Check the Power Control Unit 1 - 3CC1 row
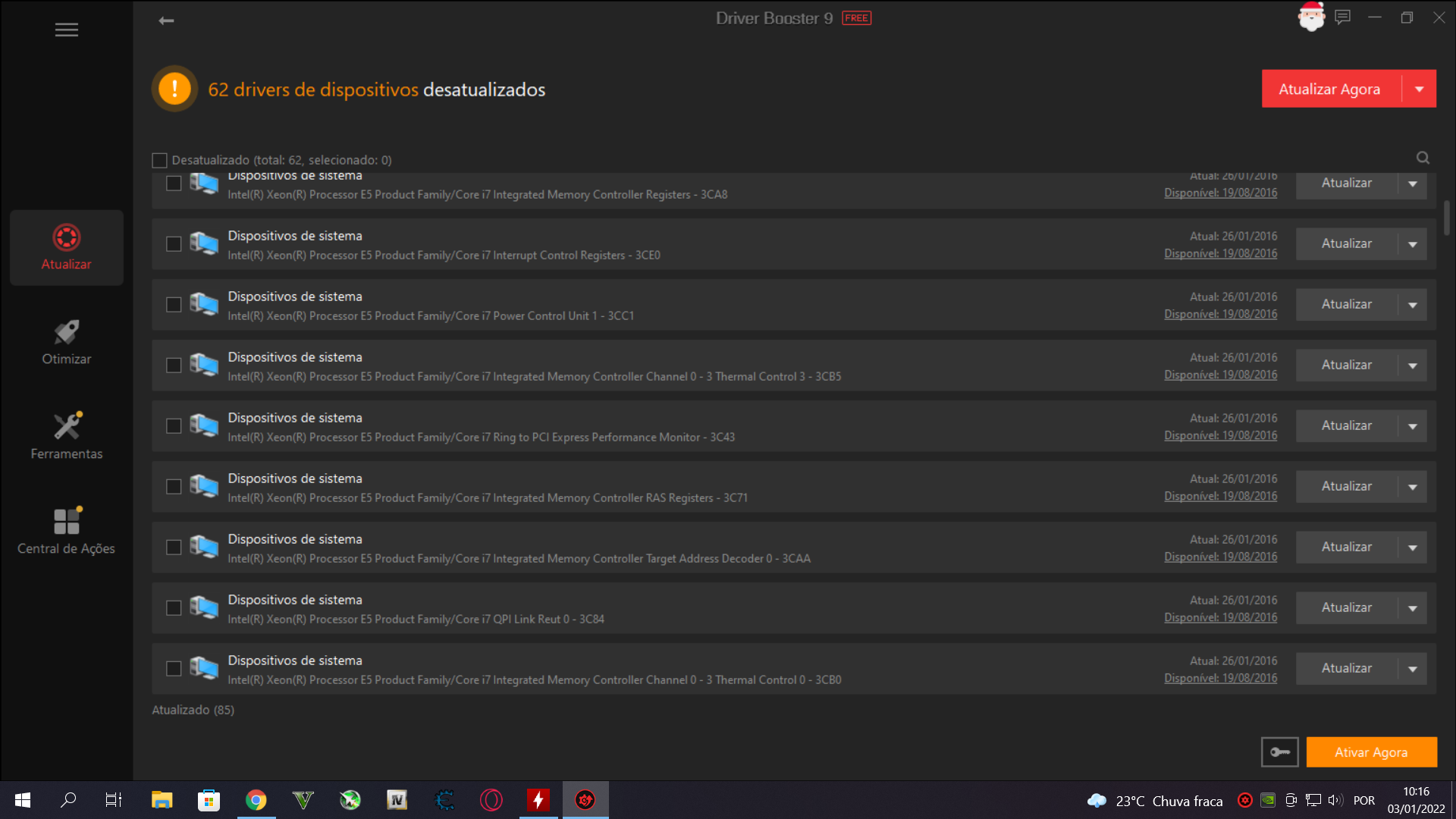This screenshot has height=819, width=1456. pos(174,305)
